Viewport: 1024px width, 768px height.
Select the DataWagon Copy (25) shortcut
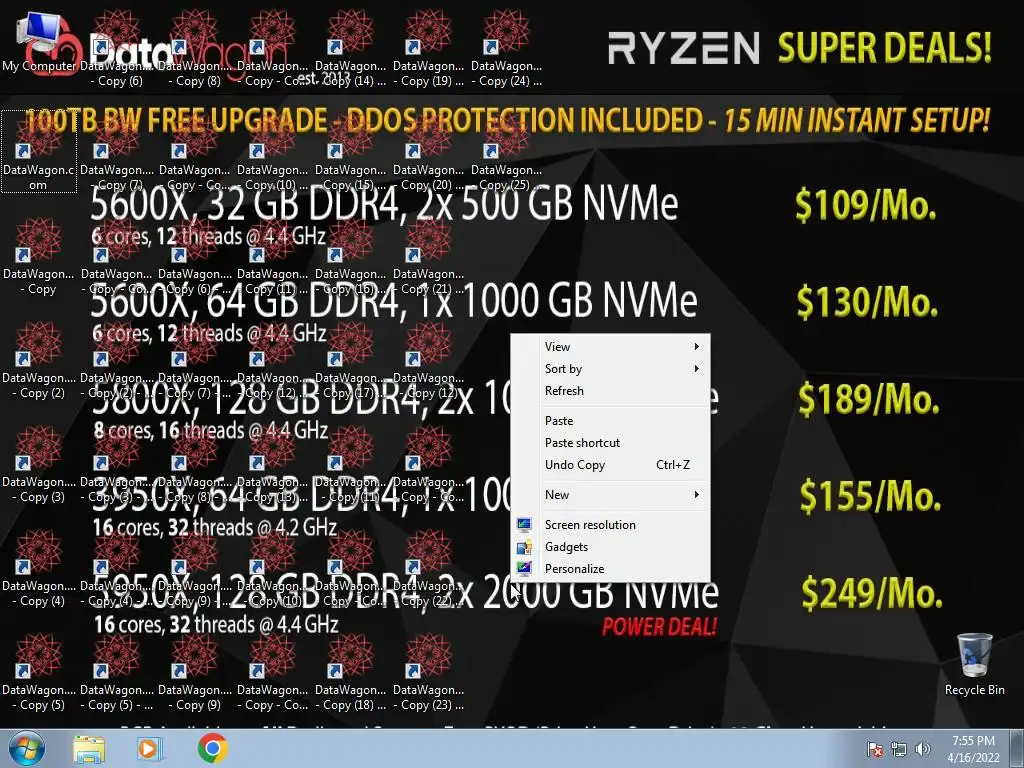pos(506,152)
